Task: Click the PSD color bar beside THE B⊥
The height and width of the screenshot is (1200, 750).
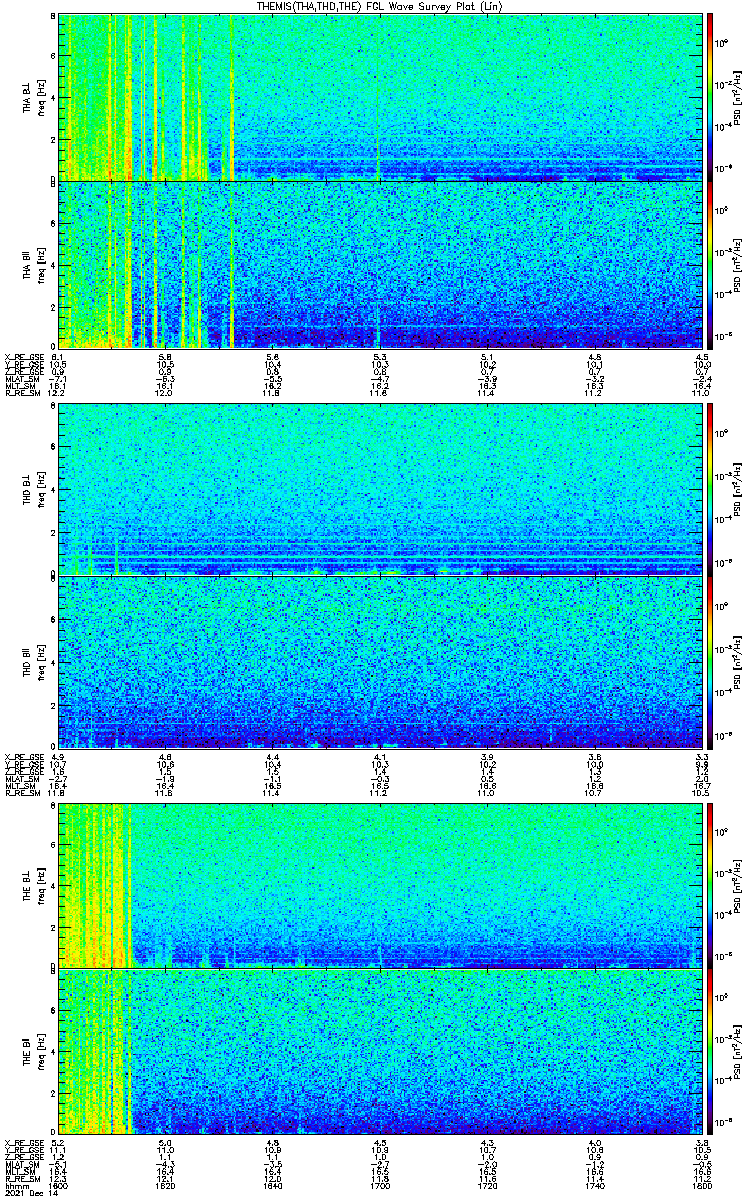Action: [711, 885]
